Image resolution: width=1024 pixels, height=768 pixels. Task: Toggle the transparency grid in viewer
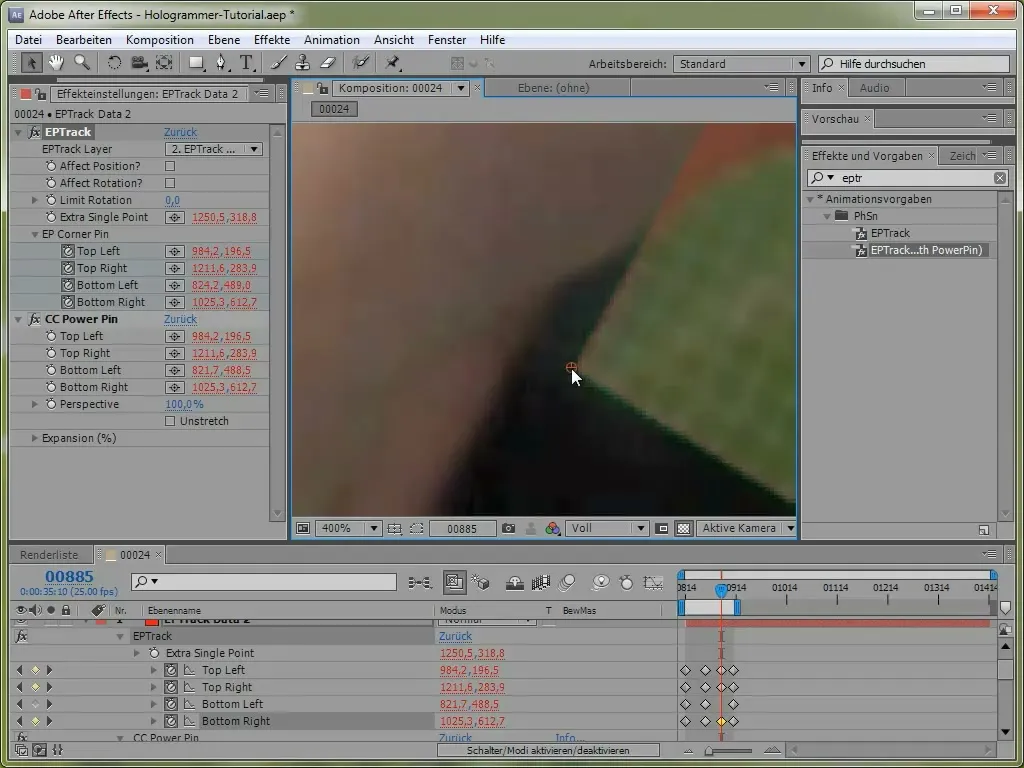tap(683, 528)
